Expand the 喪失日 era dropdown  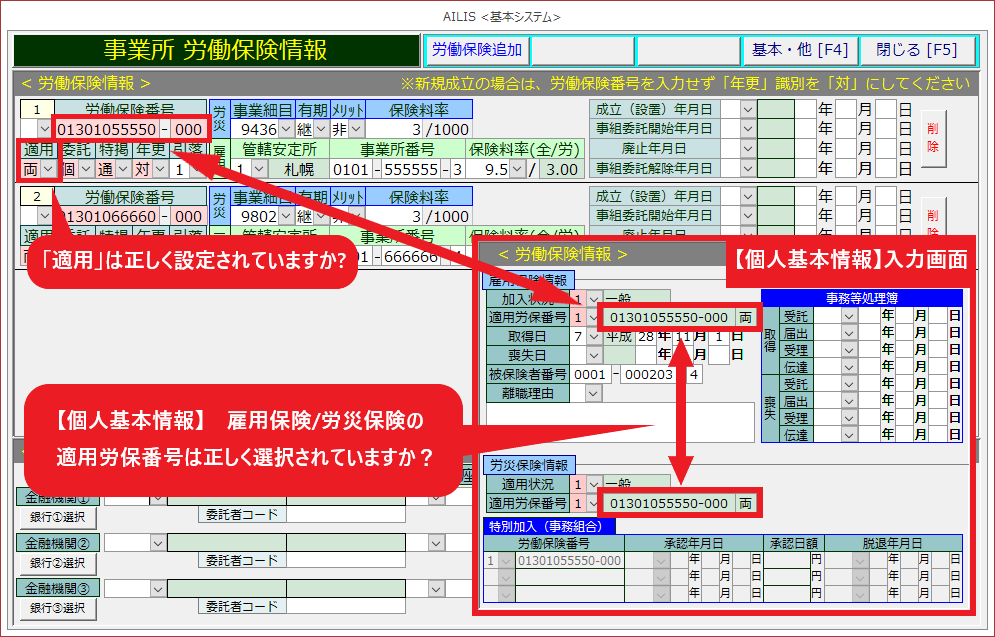point(593,356)
